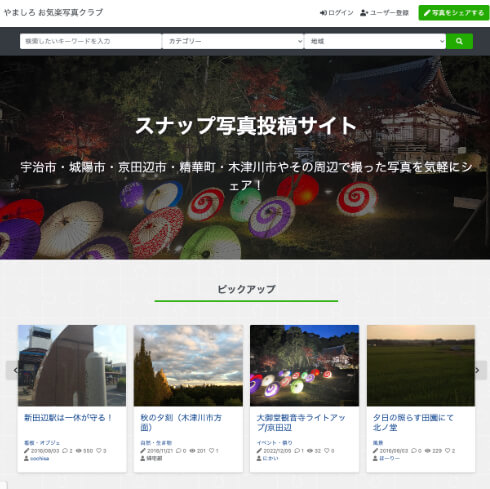Open the 地域 region dropdown
Image resolution: width=490 pixels, height=489 pixels.
(375, 41)
